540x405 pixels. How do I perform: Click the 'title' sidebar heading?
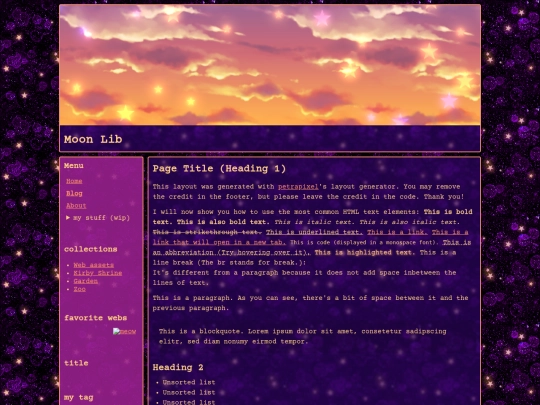(x=76, y=363)
